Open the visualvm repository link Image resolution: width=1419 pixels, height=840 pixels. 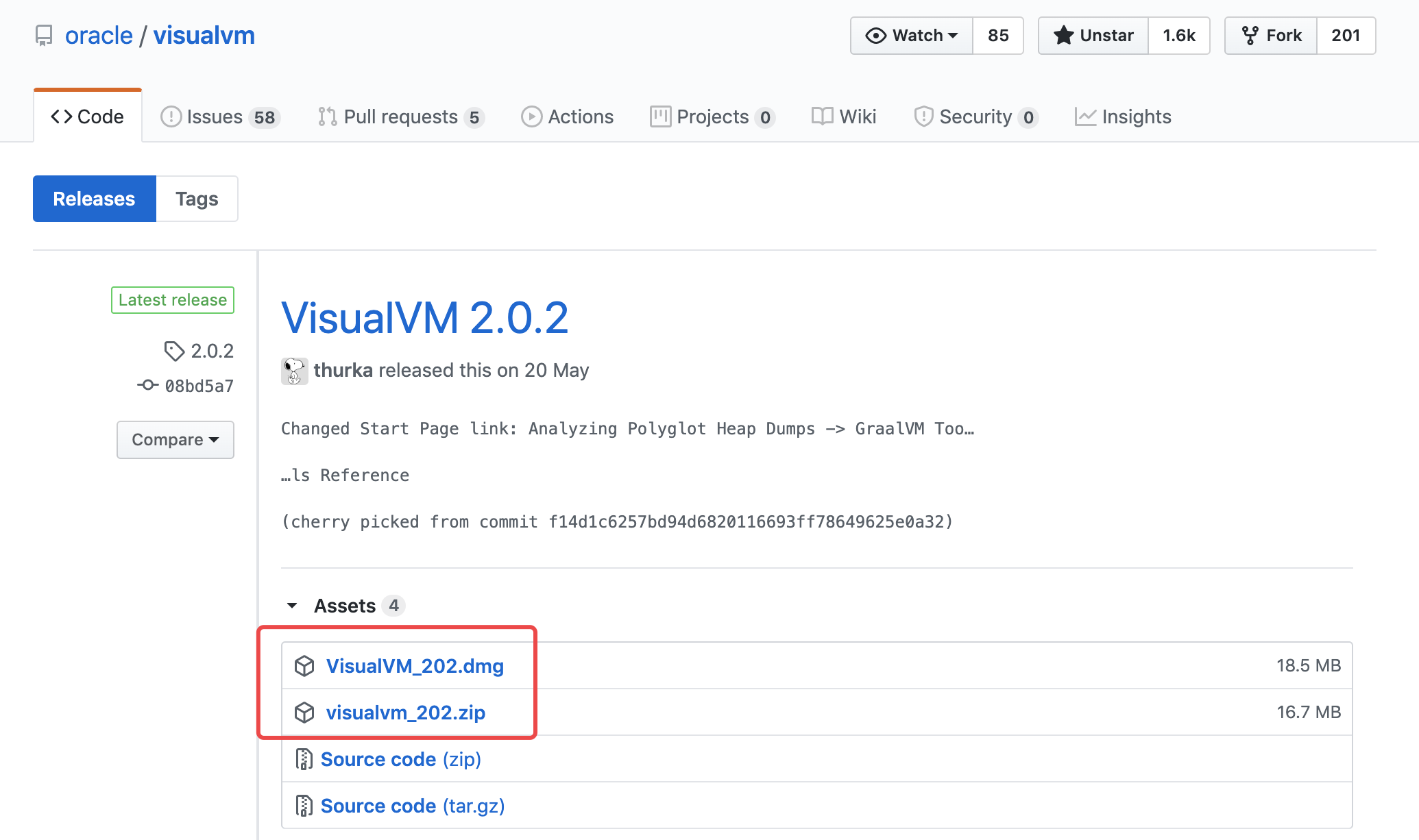click(204, 36)
